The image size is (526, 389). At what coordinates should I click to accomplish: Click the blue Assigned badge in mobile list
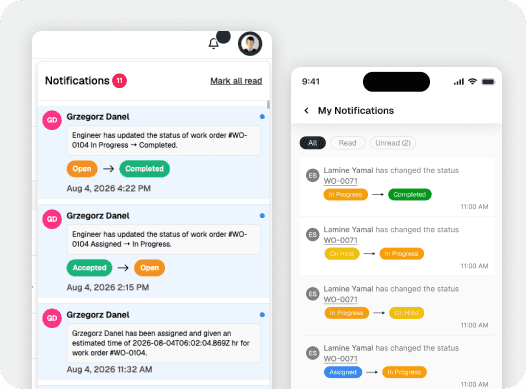tap(343, 372)
